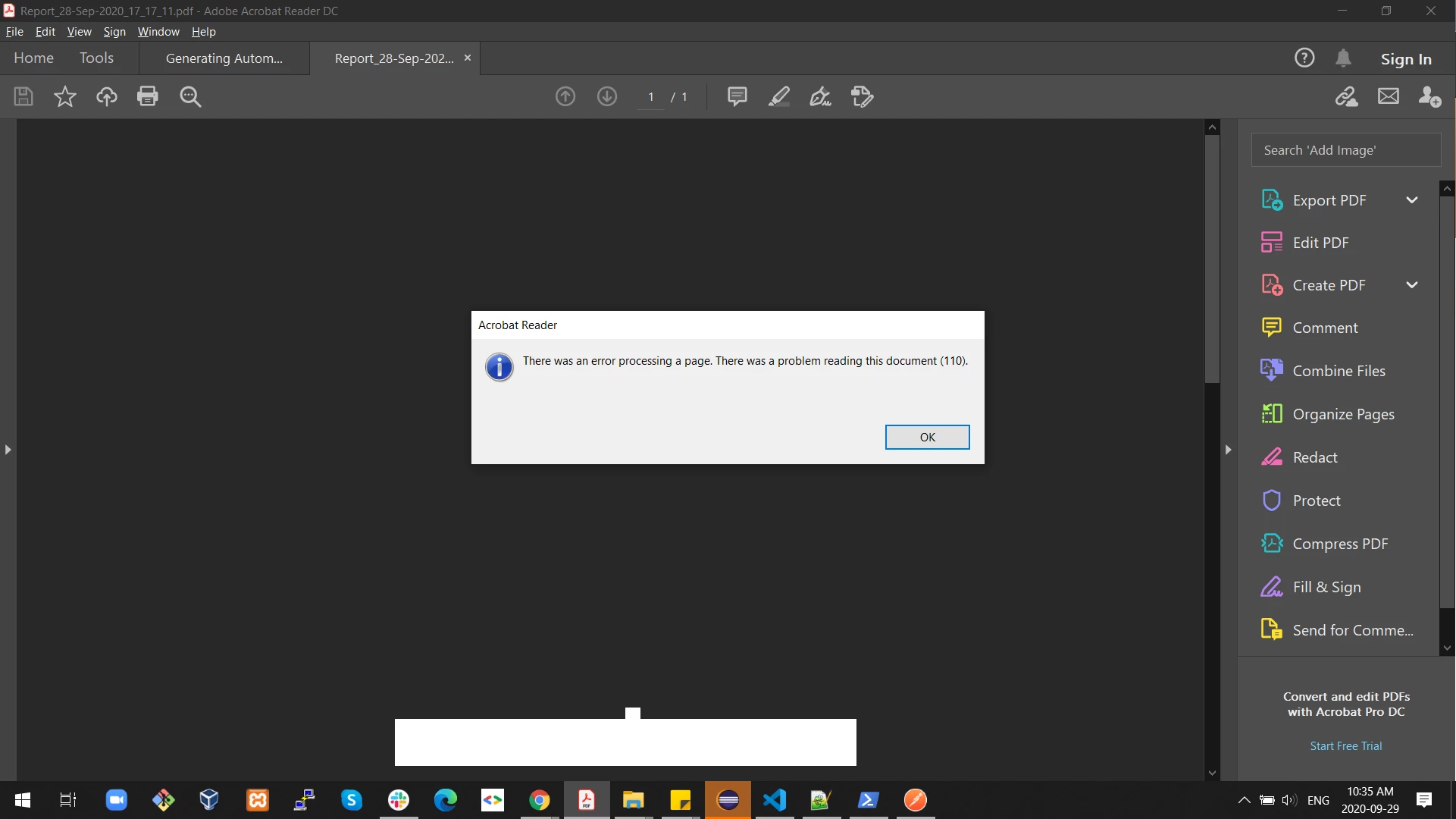Click the upload to cloud icon
Viewport: 1456px width, 819px height.
pos(107,96)
